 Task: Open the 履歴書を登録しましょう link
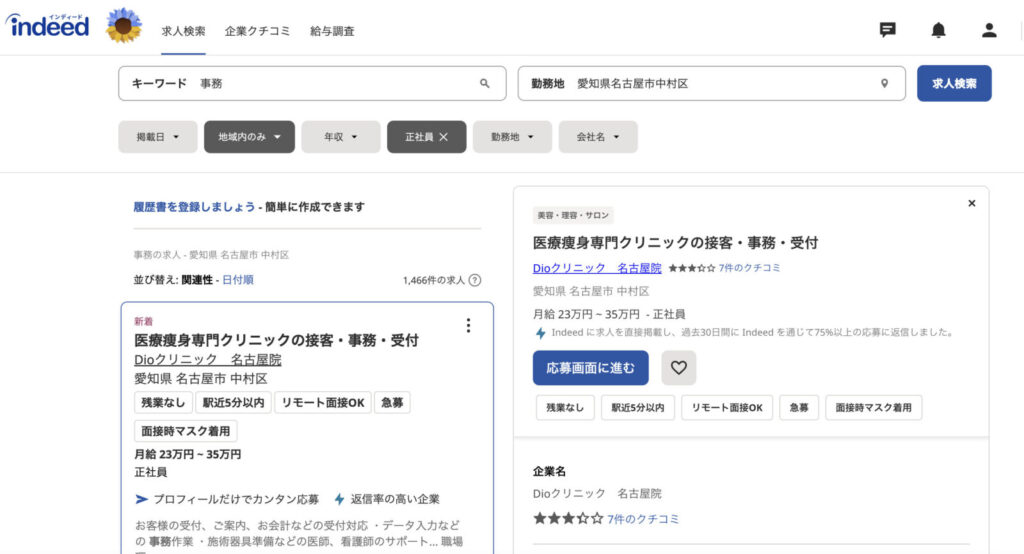point(194,206)
